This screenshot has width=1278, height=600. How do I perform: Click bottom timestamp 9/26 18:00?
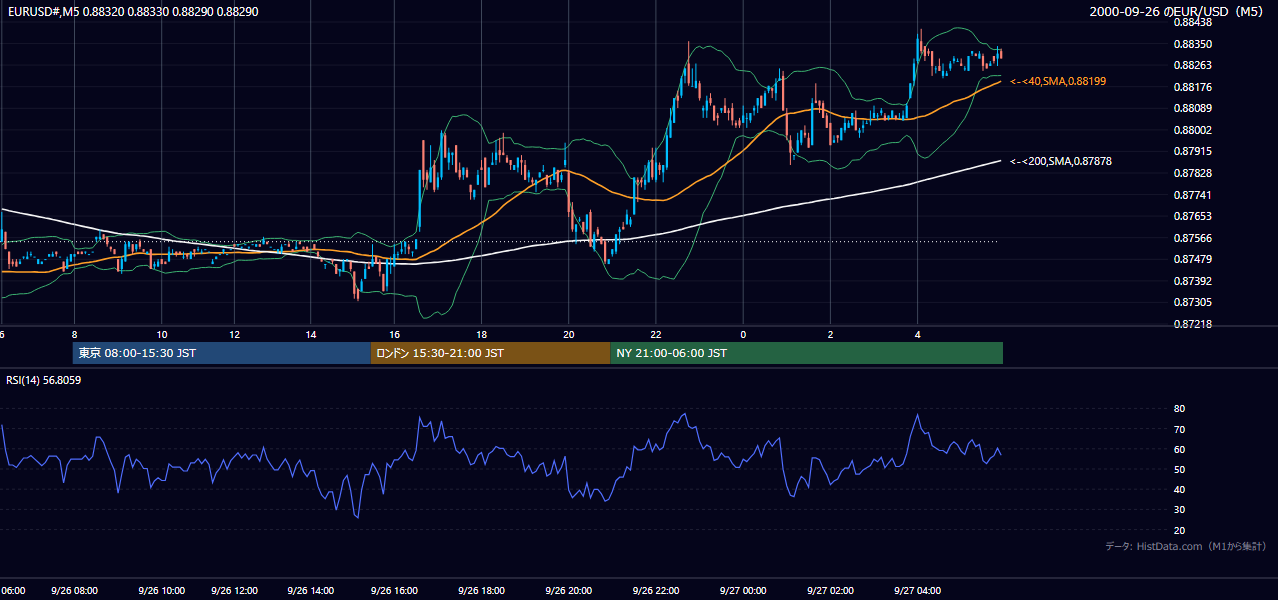click(482, 591)
